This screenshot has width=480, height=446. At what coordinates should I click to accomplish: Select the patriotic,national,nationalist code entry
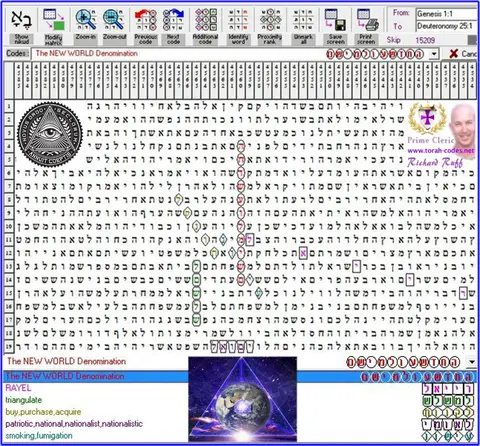click(x=74, y=424)
